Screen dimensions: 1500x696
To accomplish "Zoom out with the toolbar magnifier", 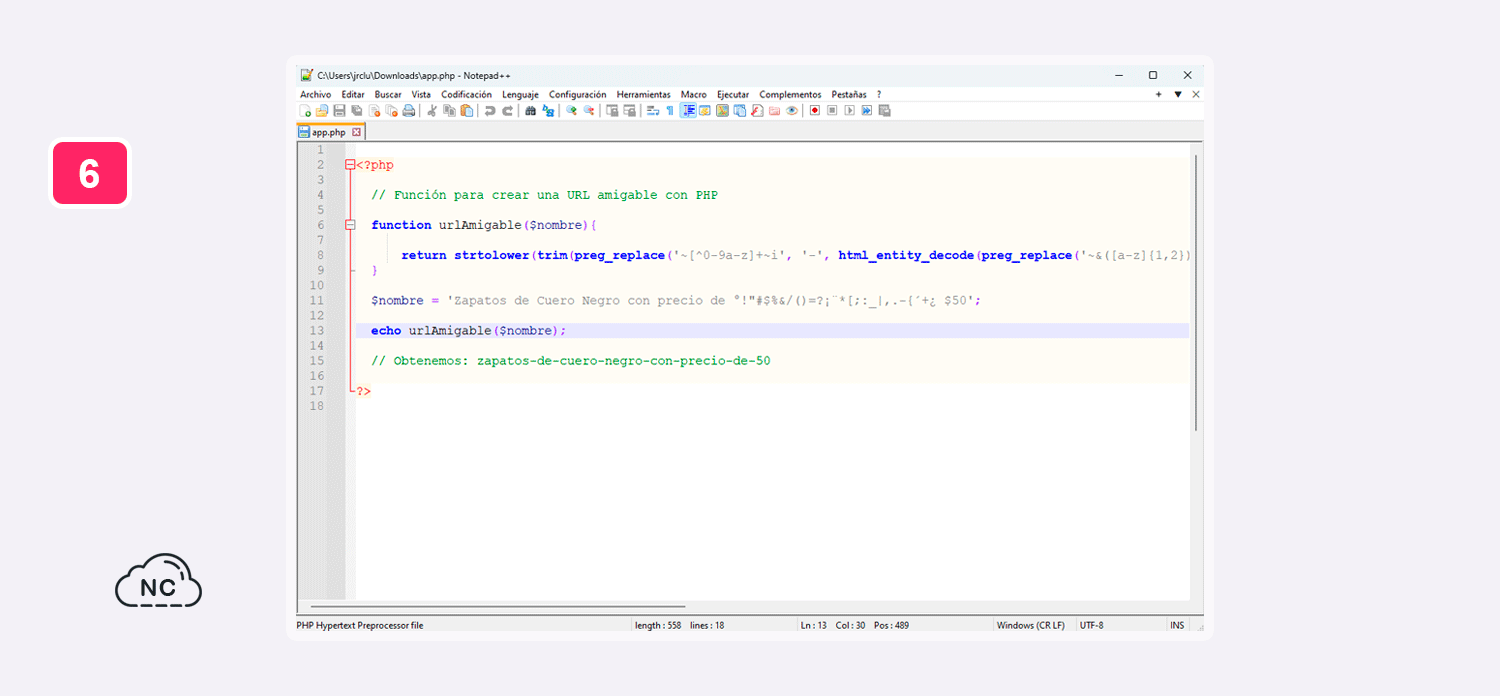I will (x=589, y=111).
